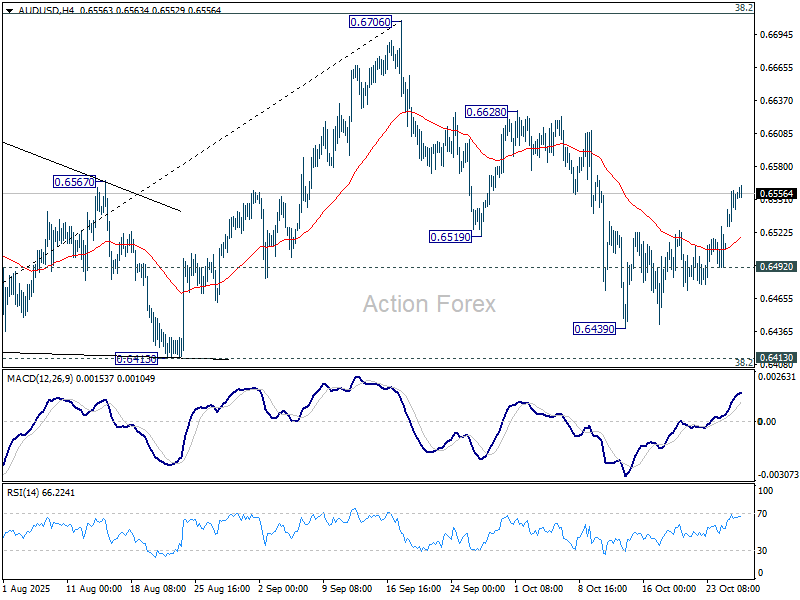Click the 0.66655 price axis value
Viewport: 800px width, 600px height.
[777, 68]
